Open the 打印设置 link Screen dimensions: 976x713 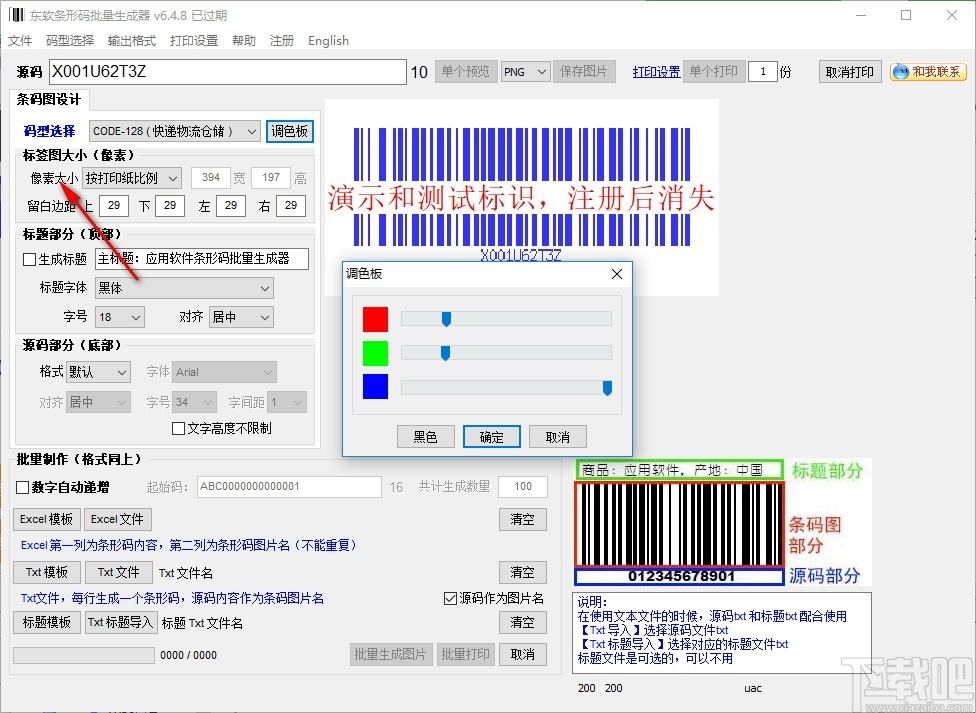655,71
